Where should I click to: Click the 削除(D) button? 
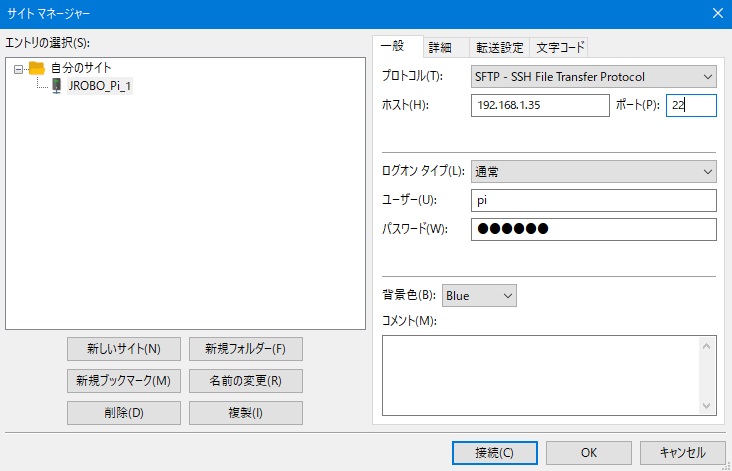(x=124, y=413)
